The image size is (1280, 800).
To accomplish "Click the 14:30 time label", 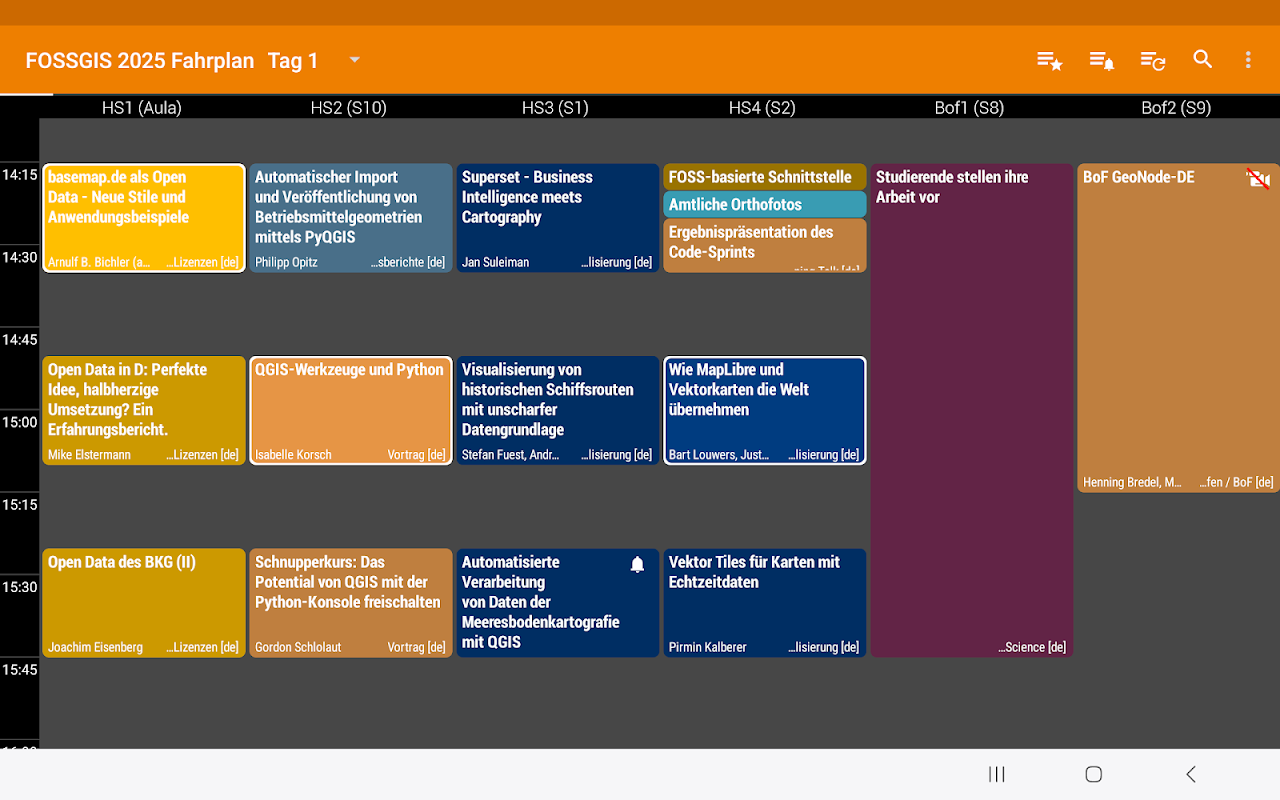I will tap(20, 257).
